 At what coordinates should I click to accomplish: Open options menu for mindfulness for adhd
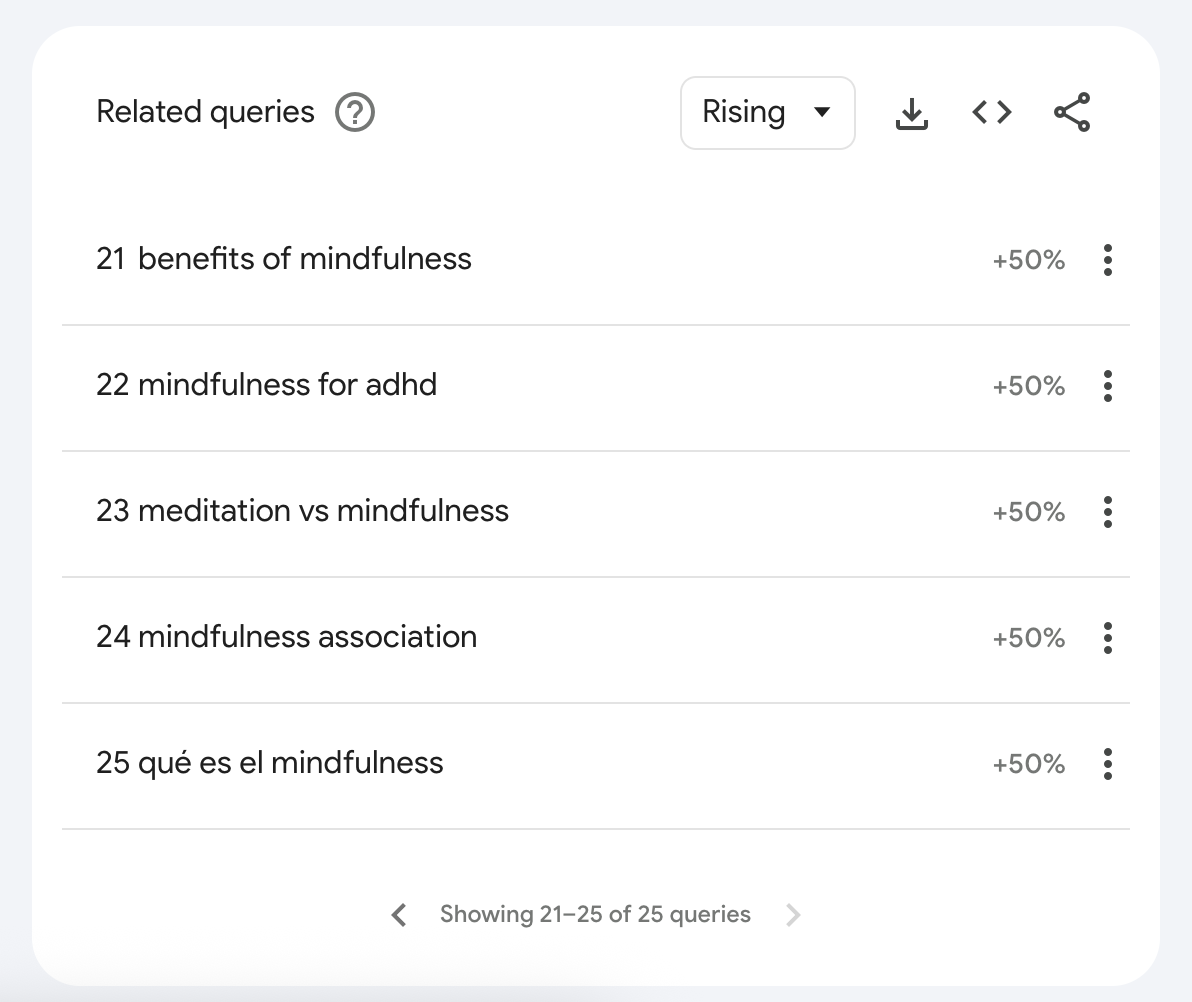(1108, 386)
